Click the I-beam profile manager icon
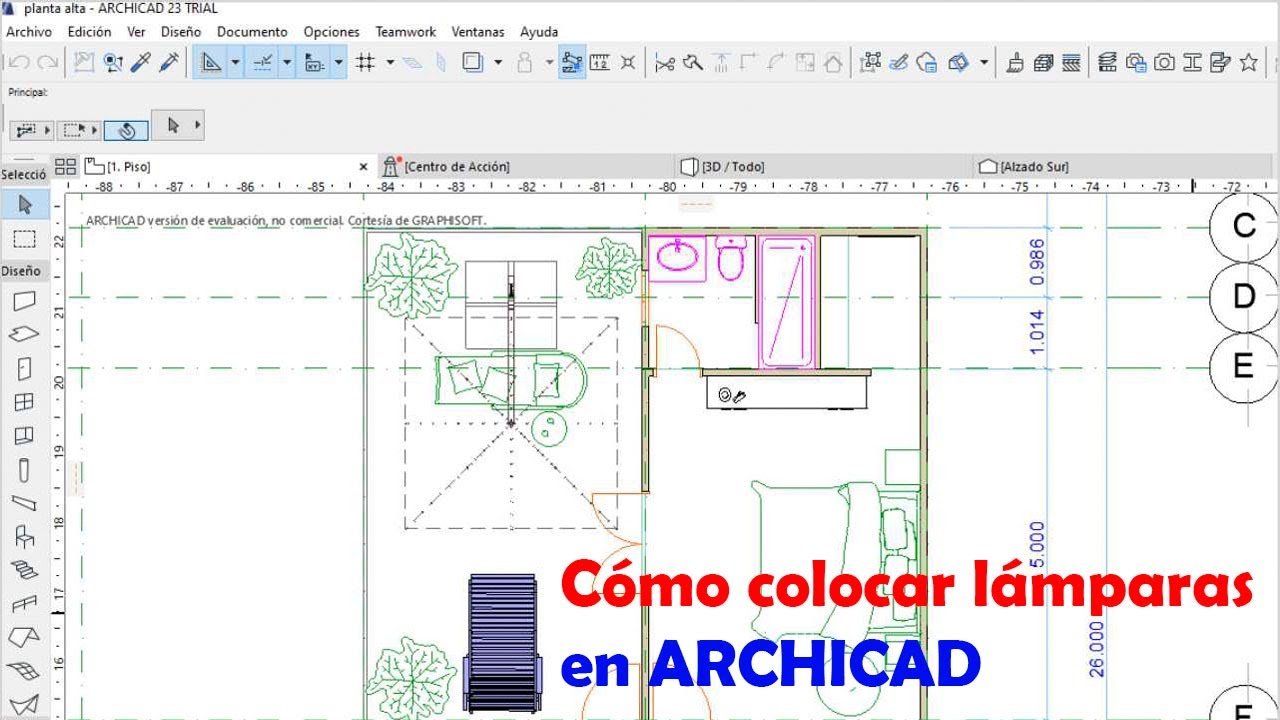 click(x=1192, y=62)
